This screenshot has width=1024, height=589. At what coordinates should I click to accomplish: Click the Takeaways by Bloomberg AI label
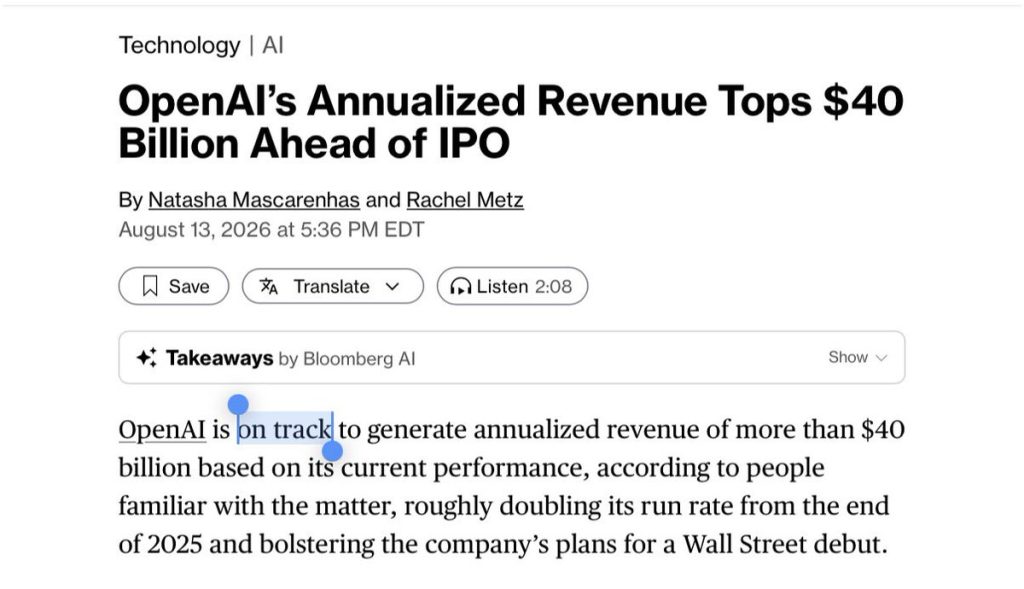tap(291, 358)
